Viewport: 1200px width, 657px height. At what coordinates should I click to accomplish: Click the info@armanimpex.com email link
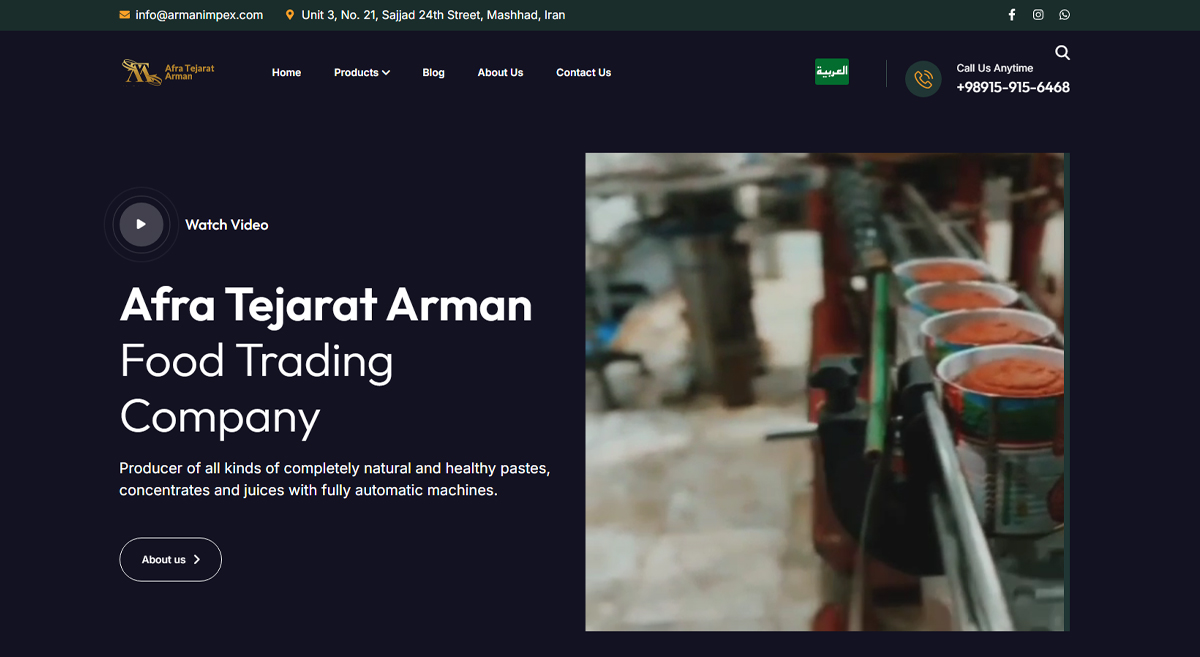[199, 15]
